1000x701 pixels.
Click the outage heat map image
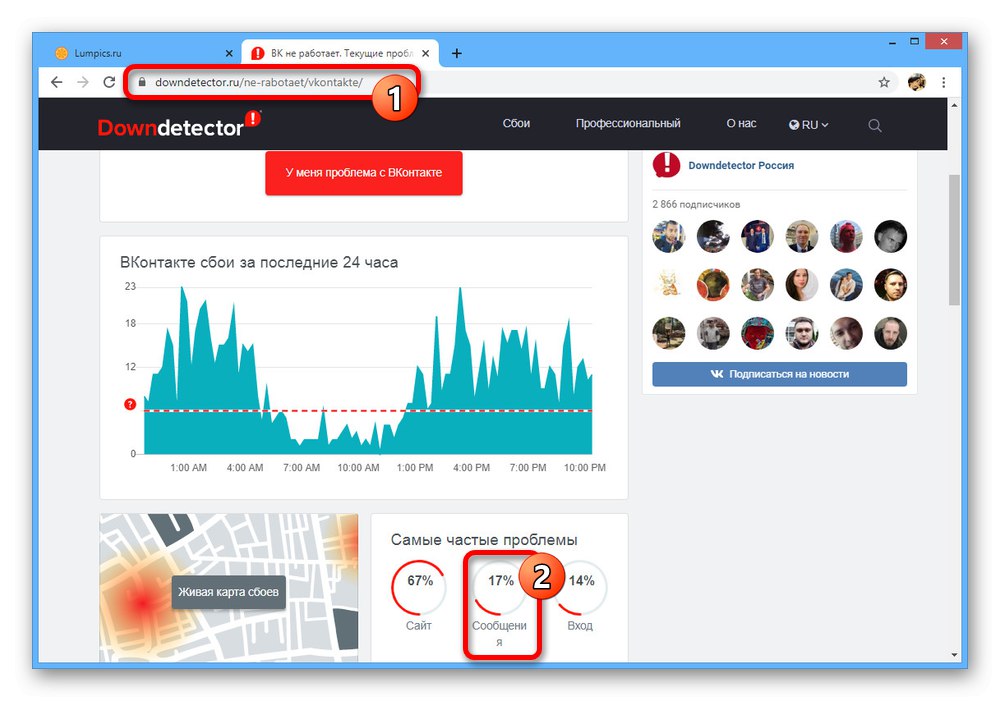(x=228, y=588)
